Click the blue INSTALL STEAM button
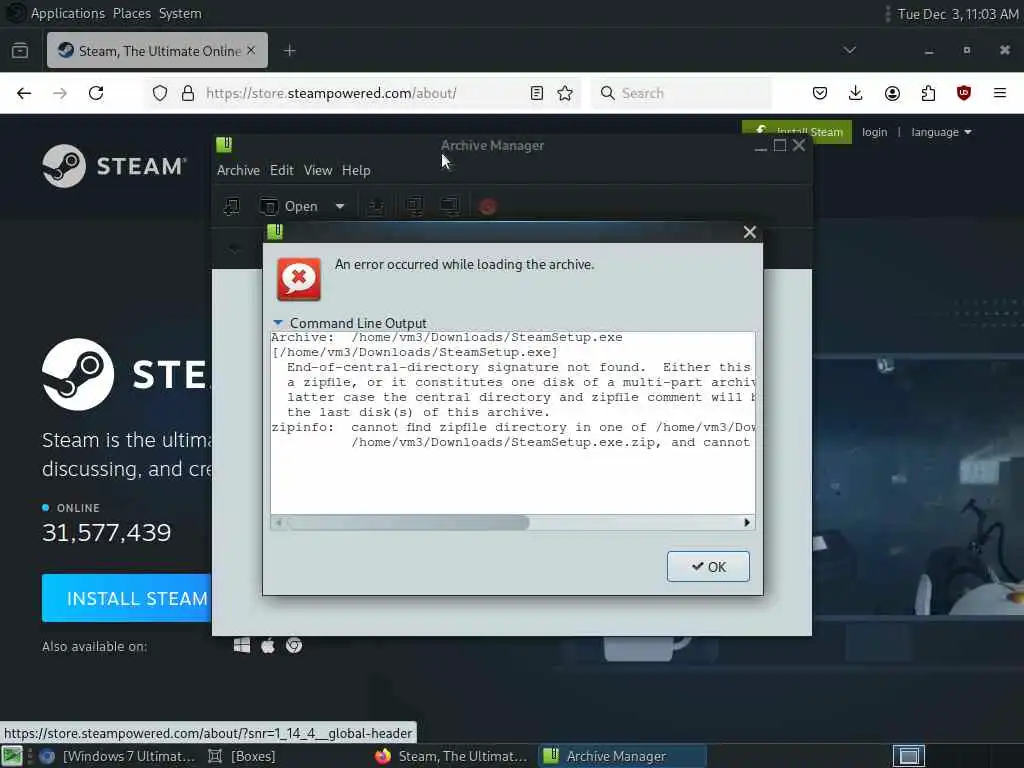1024x768 pixels. tap(127, 598)
